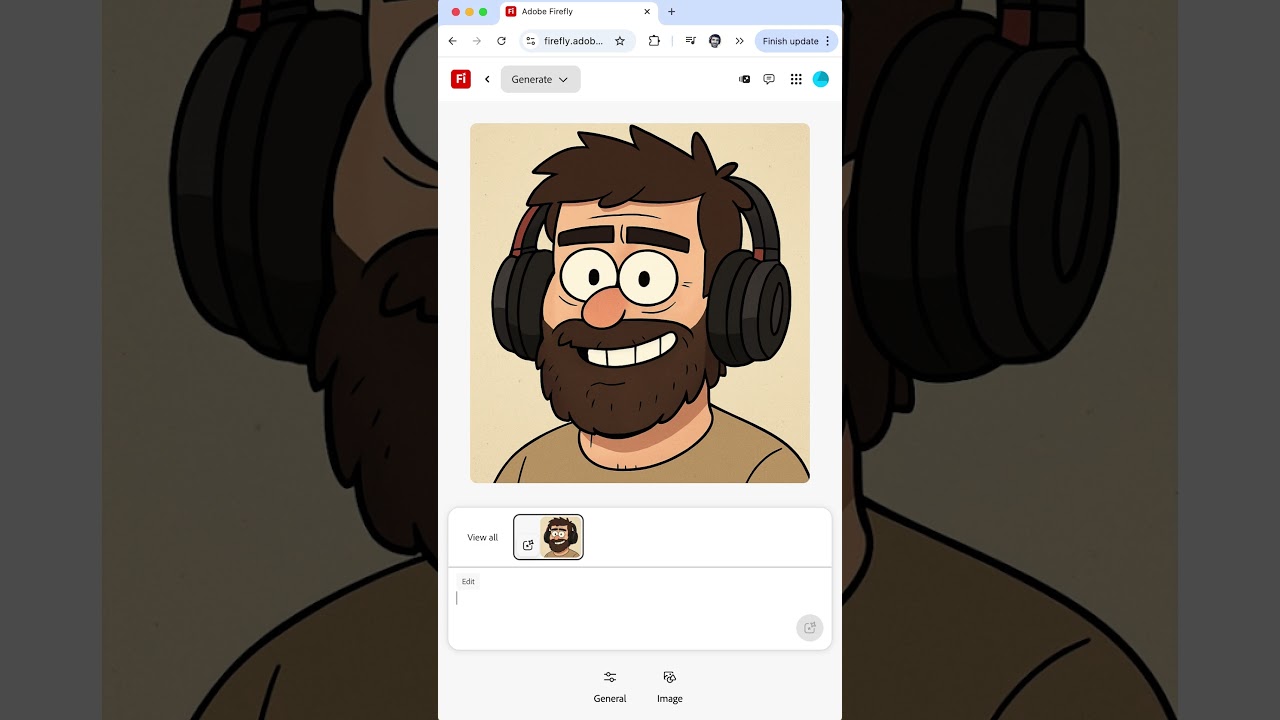Go back using the chevron beside Generate
Image resolution: width=1280 pixels, height=720 pixels.
(487, 79)
